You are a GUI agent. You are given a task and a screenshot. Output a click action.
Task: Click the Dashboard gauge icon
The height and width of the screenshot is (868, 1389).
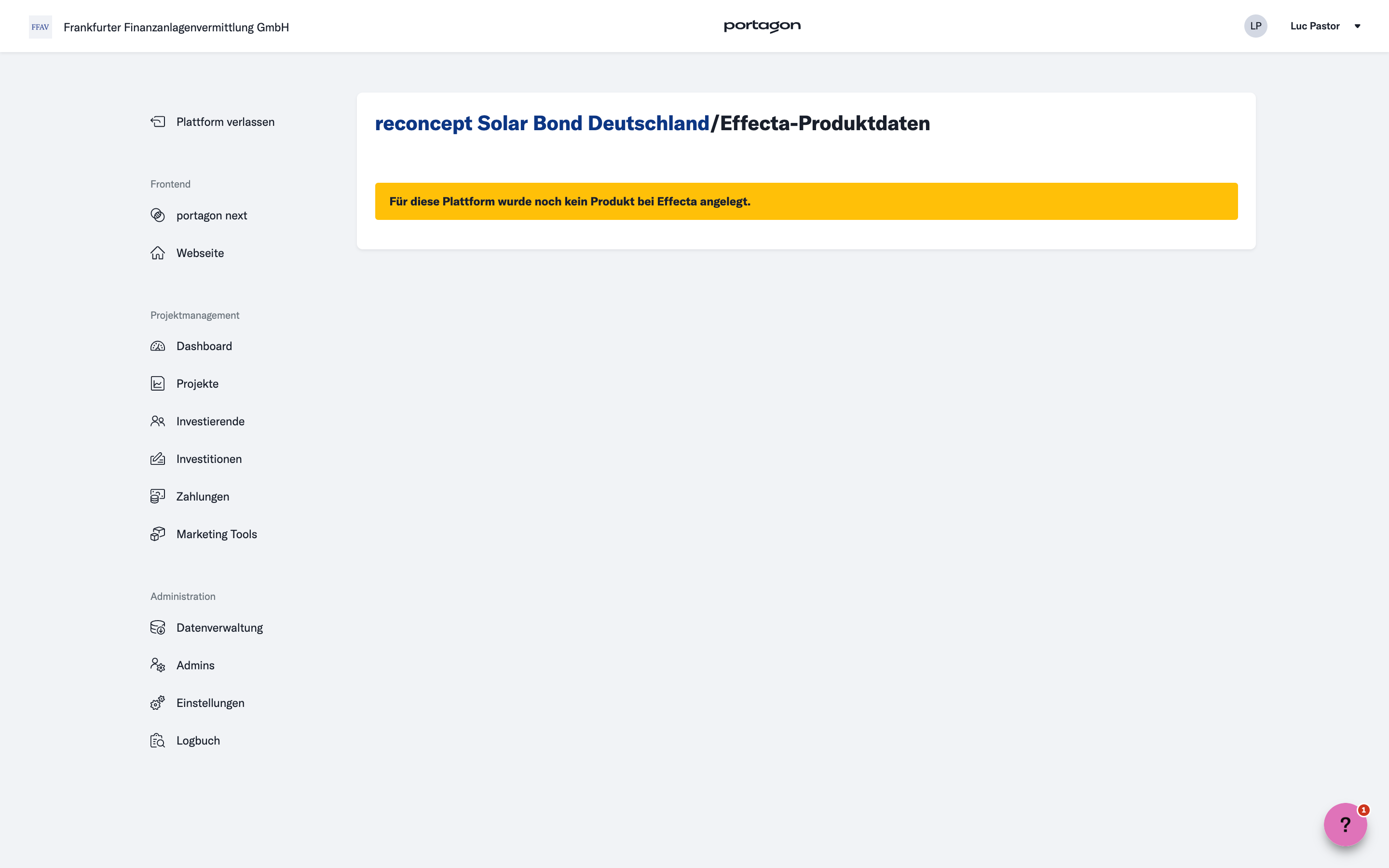coord(158,346)
